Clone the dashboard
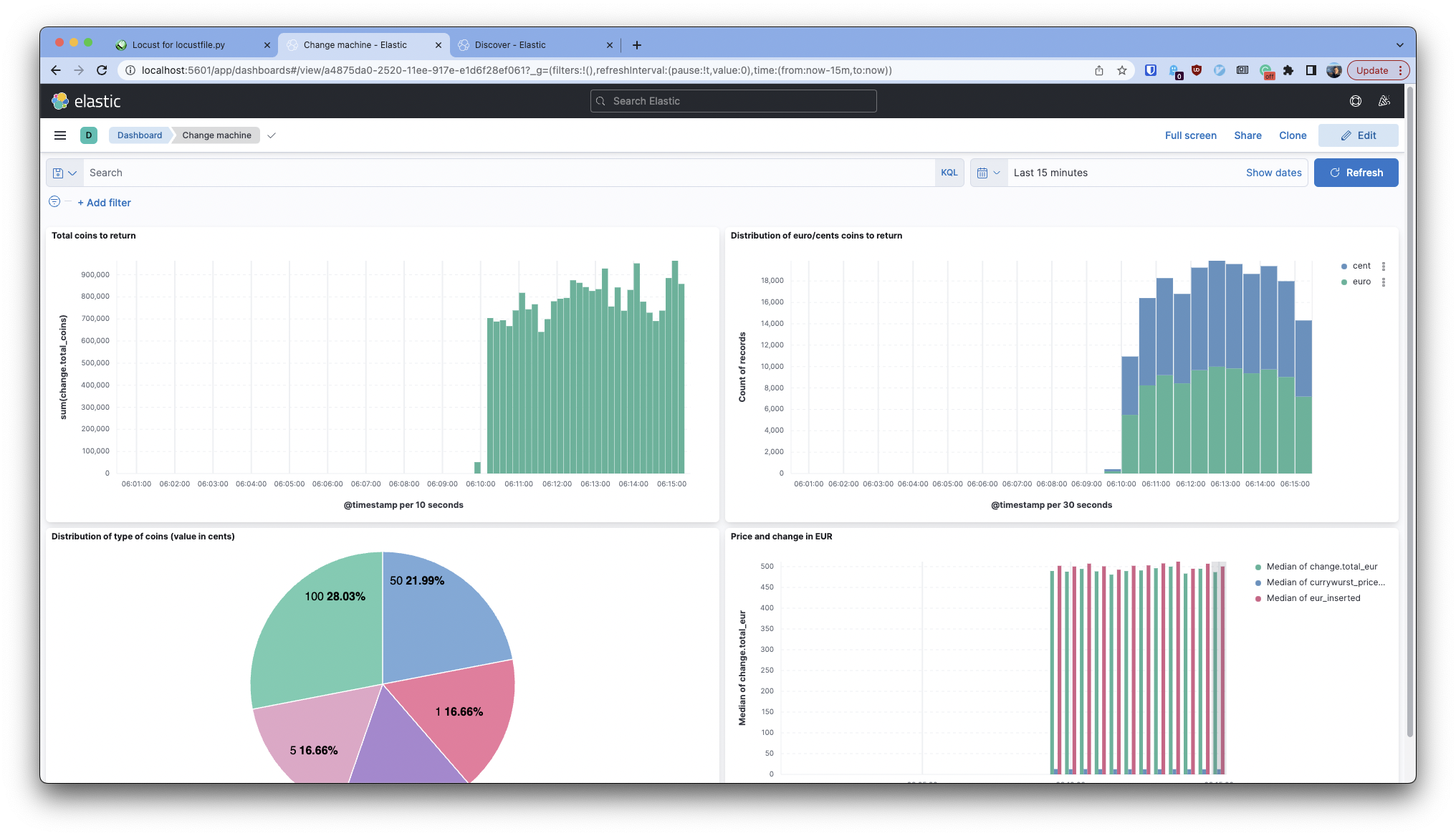1456x836 pixels. click(x=1293, y=135)
